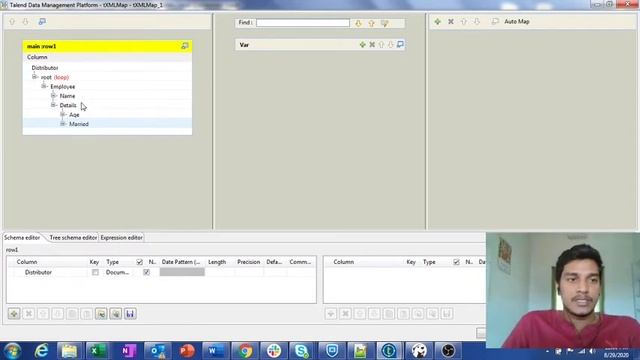
Task: Select Distributor in the input tree
Action: click(45, 68)
